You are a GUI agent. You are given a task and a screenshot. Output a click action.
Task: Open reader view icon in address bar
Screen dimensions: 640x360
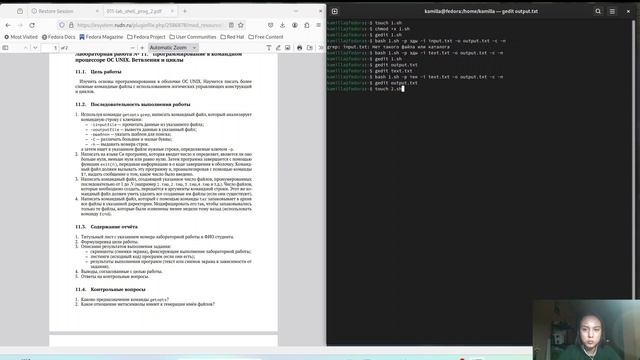(x=231, y=25)
